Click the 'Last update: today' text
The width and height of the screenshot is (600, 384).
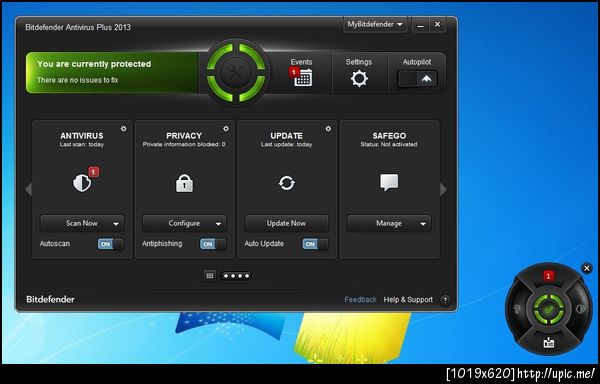[x=287, y=145]
